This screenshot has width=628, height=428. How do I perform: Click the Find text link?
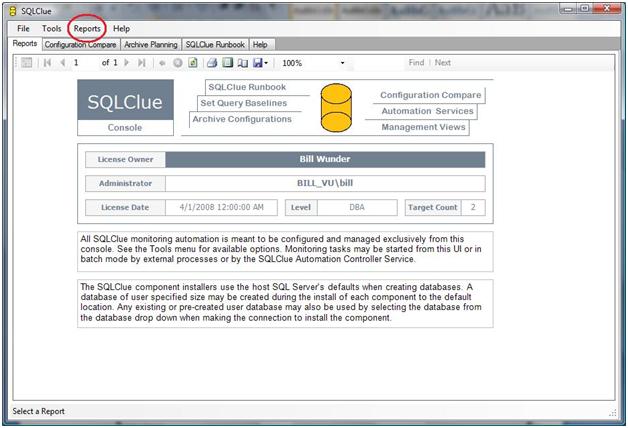(x=416, y=62)
